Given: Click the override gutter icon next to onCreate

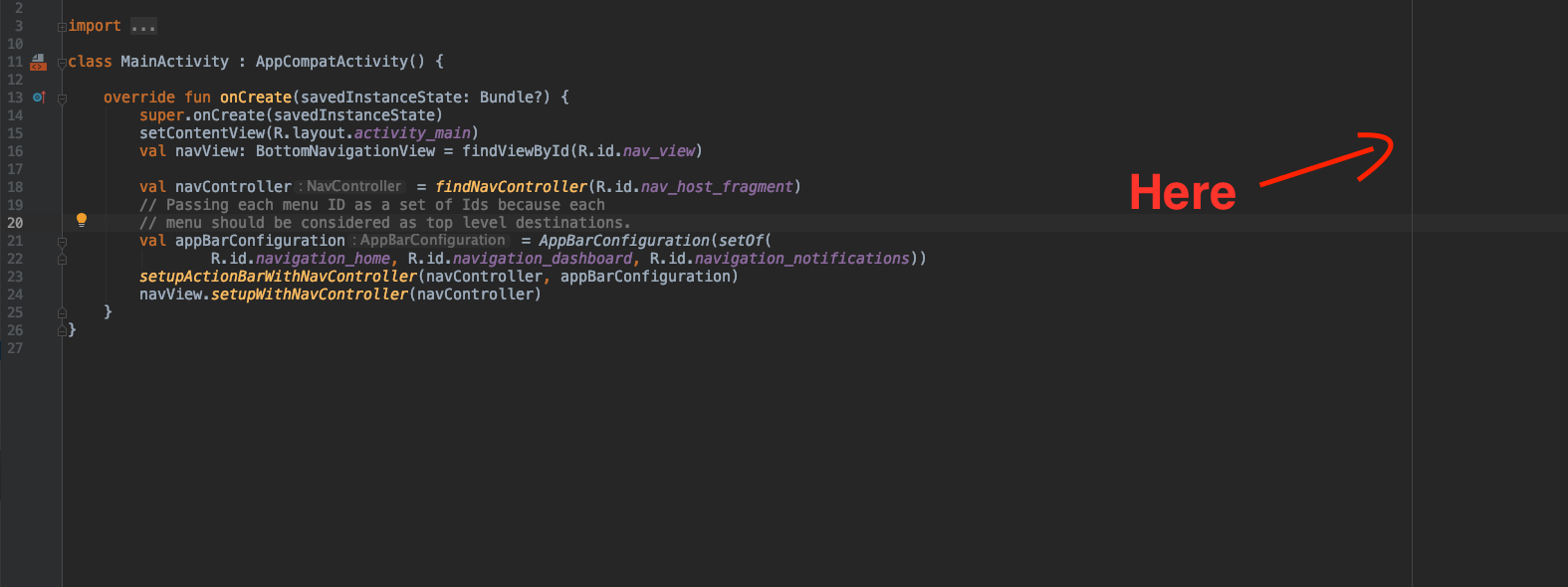Looking at the screenshot, I should pos(39,98).
